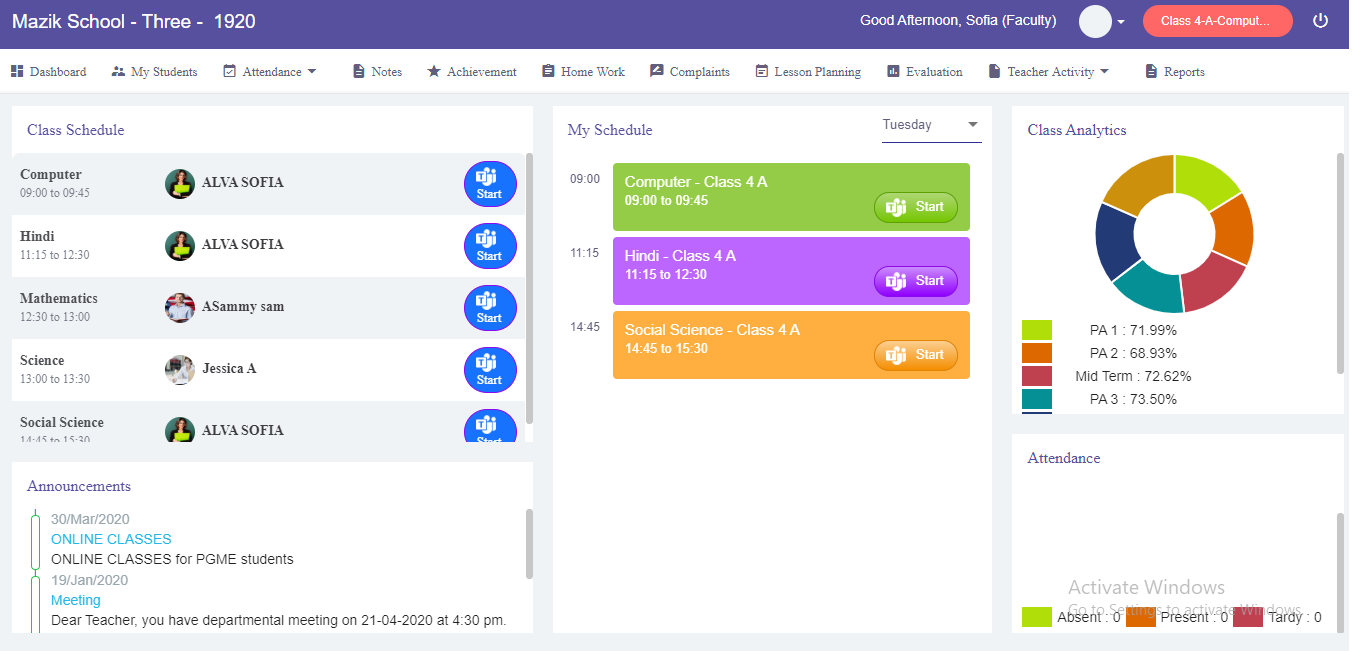Start Teams class for Science in Class Schedule
The width and height of the screenshot is (1370, 651).
click(x=490, y=370)
